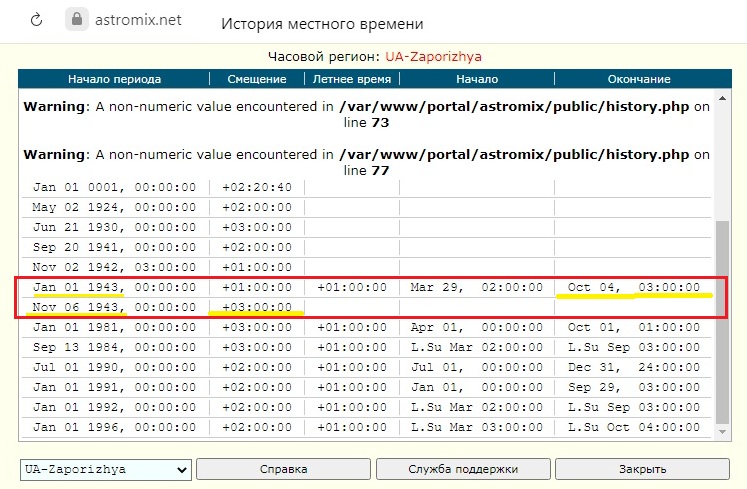The width and height of the screenshot is (747, 489).
Task: Click the browser reload icon
Action: 37,20
